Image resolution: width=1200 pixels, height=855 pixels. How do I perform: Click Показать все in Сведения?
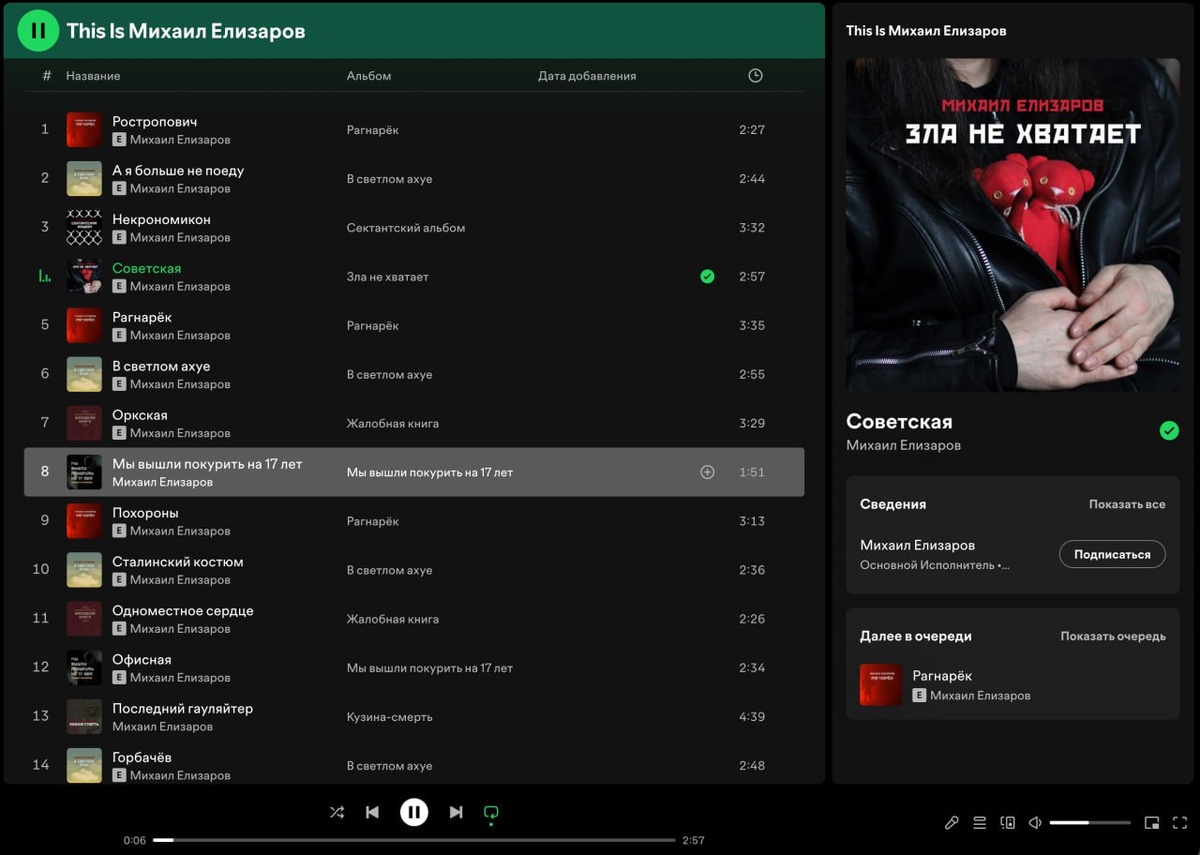(x=1127, y=504)
